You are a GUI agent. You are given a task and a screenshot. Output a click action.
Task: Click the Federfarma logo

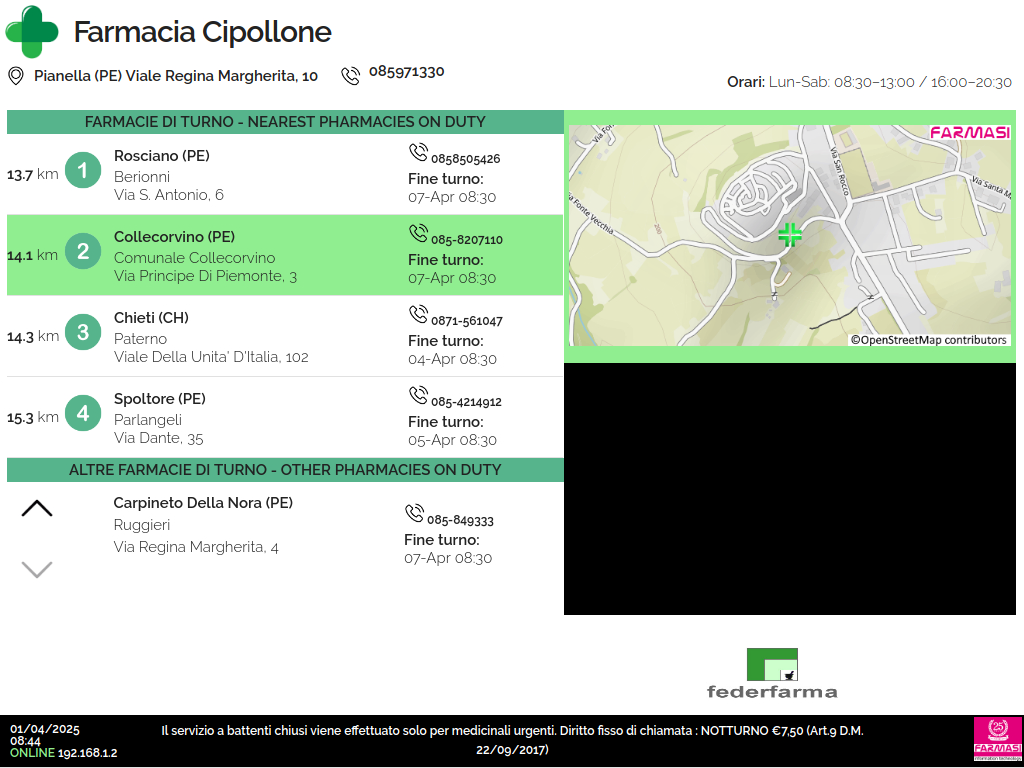(x=772, y=673)
